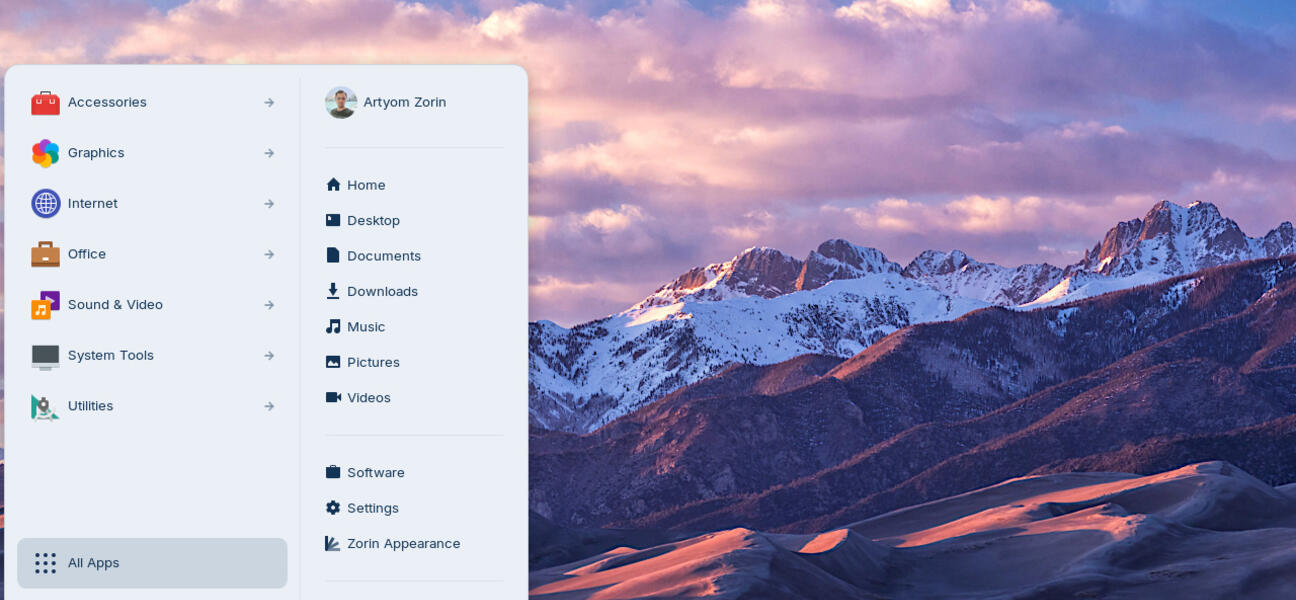This screenshot has height=600, width=1296.
Task: Open the Utilities category icon
Action: coord(45,406)
